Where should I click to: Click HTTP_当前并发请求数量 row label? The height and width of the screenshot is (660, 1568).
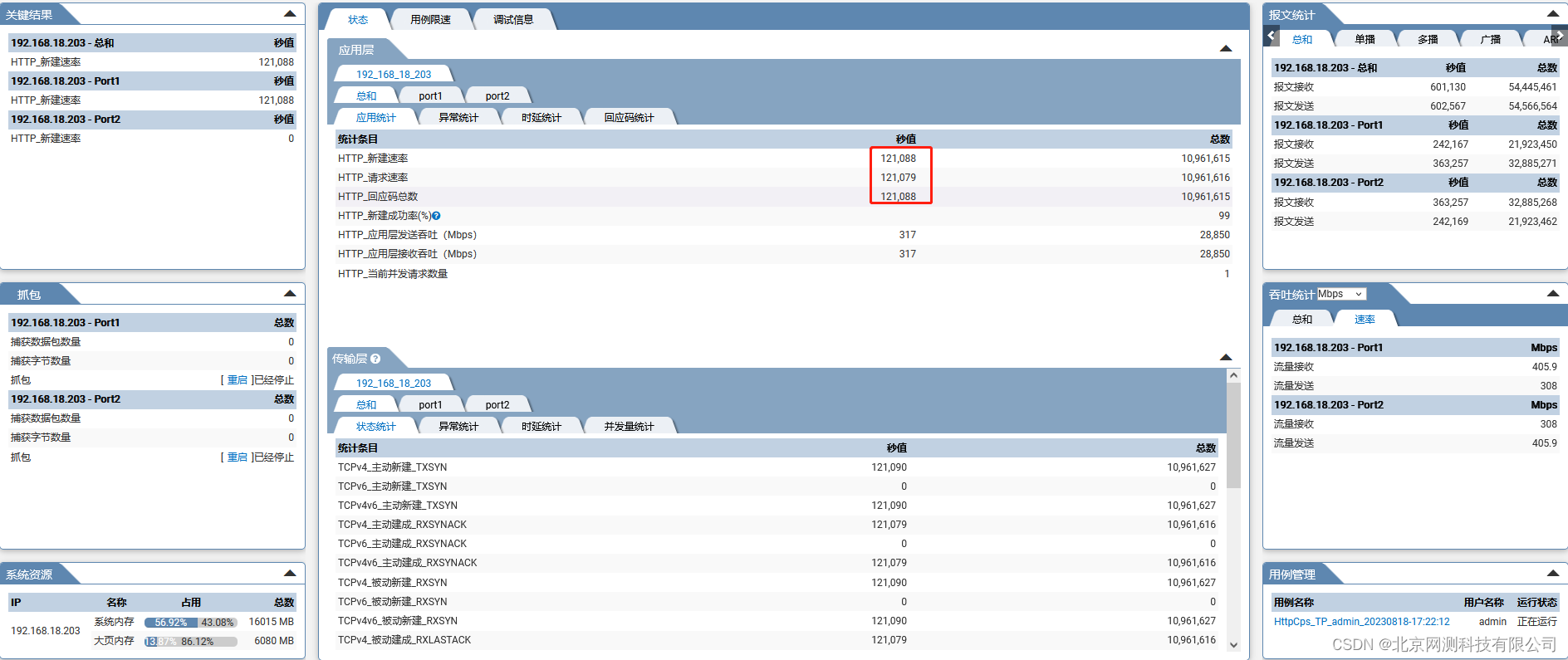[393, 274]
